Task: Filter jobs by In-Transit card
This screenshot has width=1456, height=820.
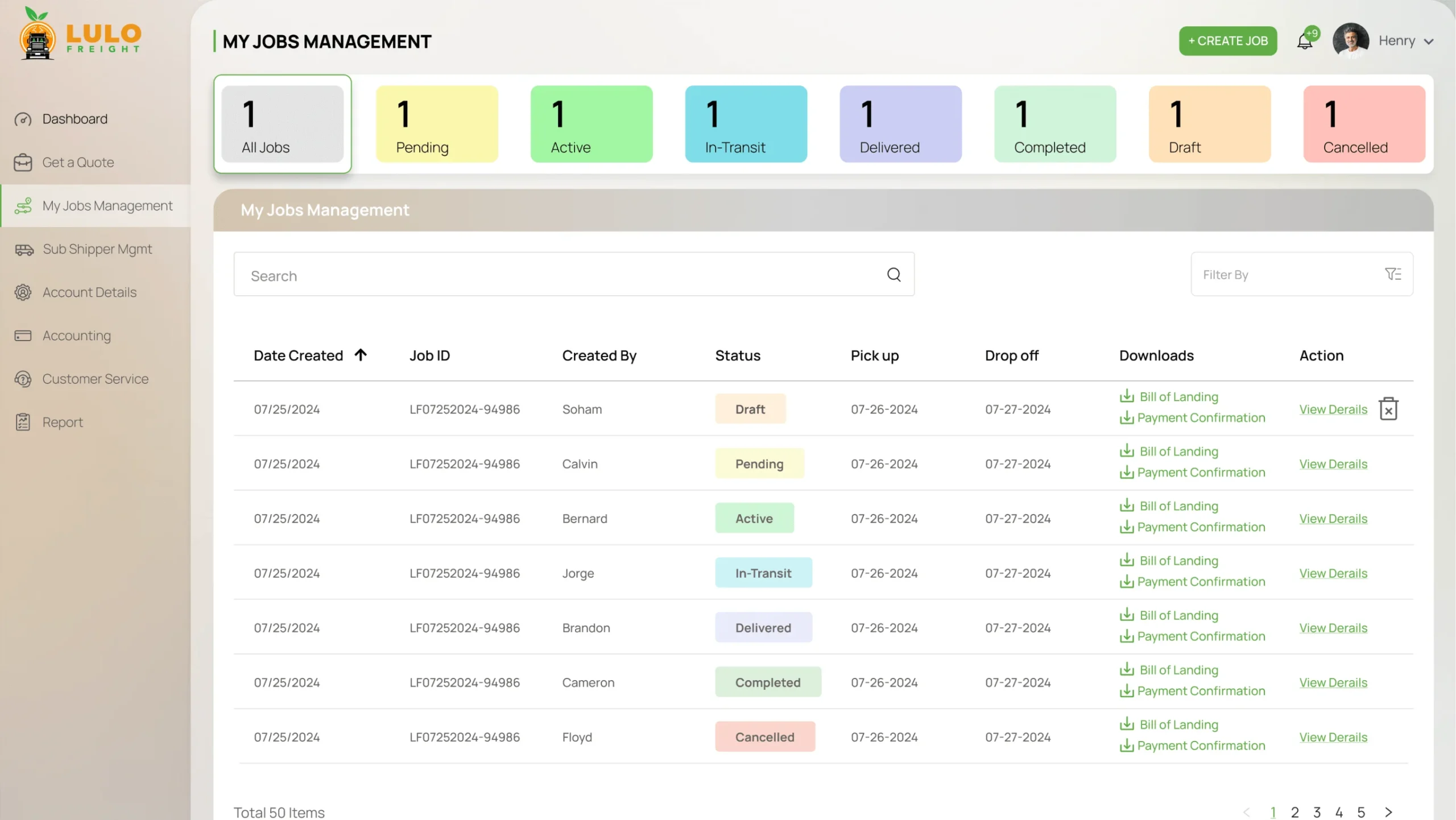Action: pyautogui.click(x=746, y=124)
